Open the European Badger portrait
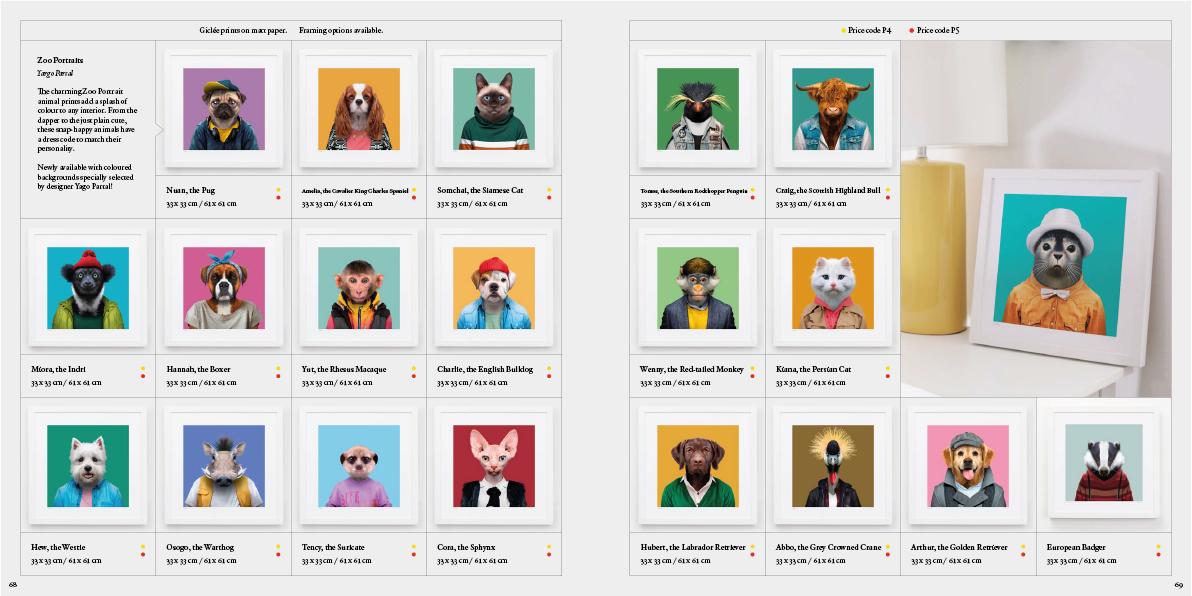This screenshot has width=1192, height=596. click(1103, 462)
